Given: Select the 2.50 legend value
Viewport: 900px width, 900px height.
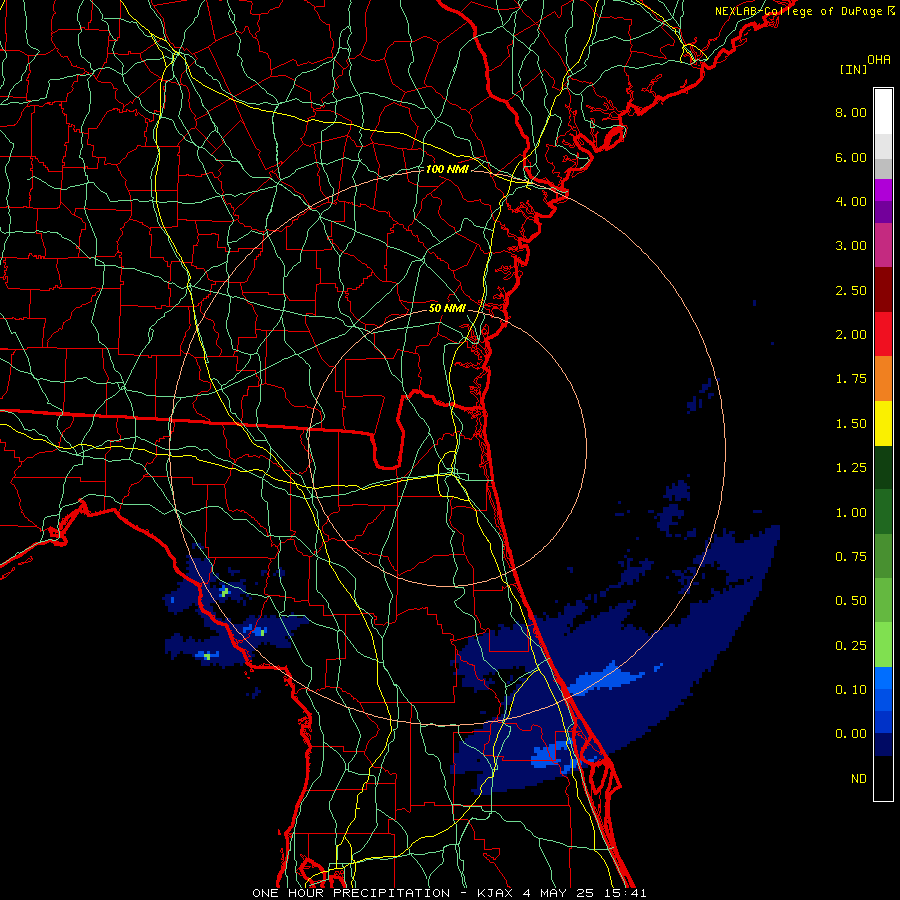Looking at the screenshot, I should point(851,290).
